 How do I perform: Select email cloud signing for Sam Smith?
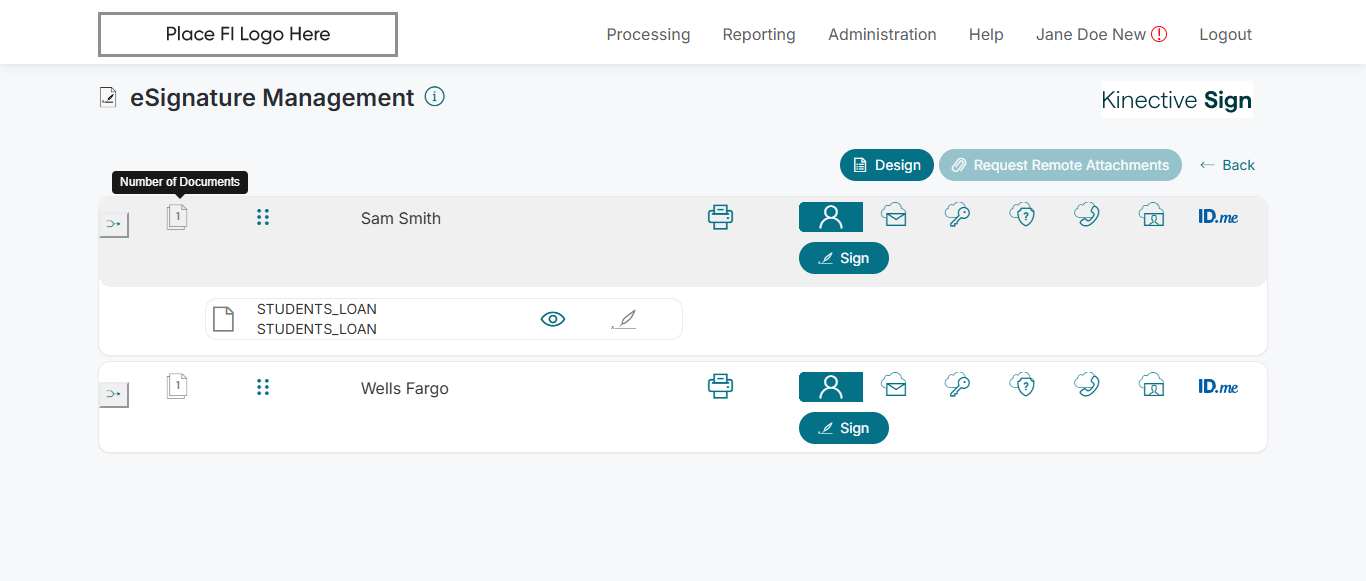pyautogui.click(x=894, y=215)
